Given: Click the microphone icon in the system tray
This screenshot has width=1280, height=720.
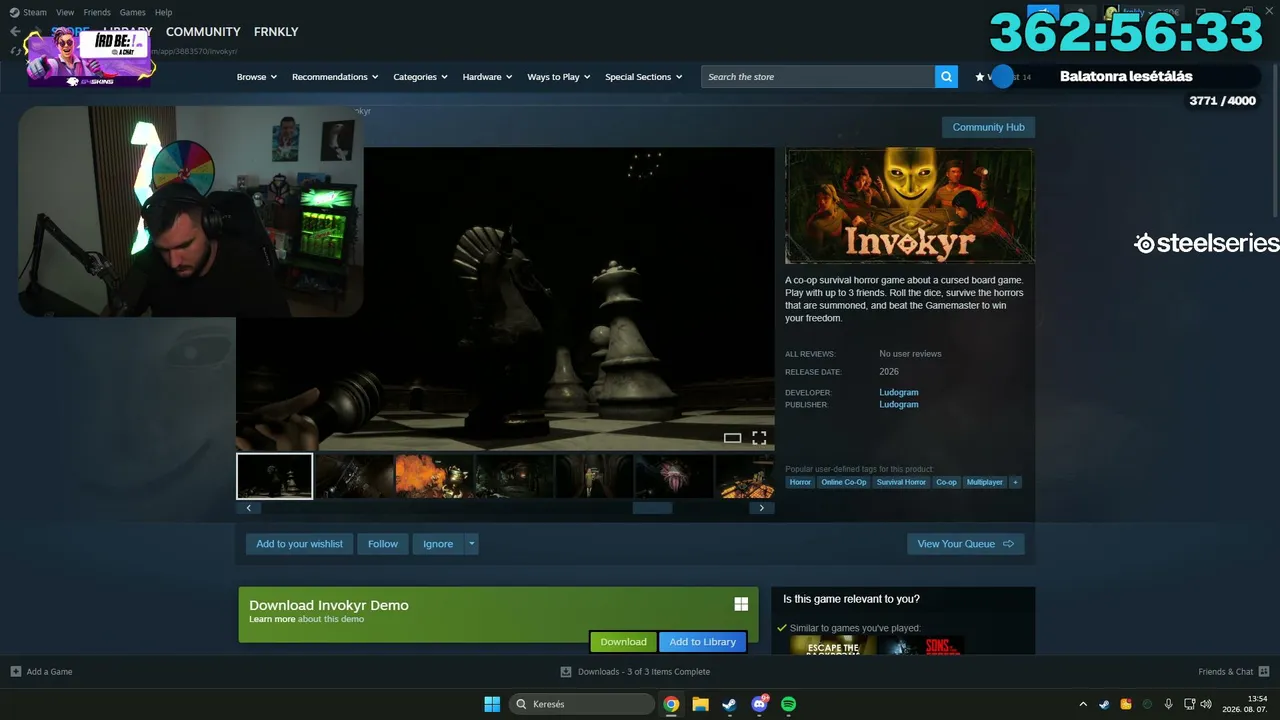Looking at the screenshot, I should click(1168, 704).
